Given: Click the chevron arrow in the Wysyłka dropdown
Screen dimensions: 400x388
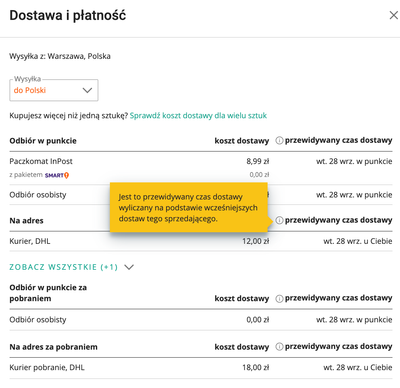Looking at the screenshot, I should click(87, 90).
